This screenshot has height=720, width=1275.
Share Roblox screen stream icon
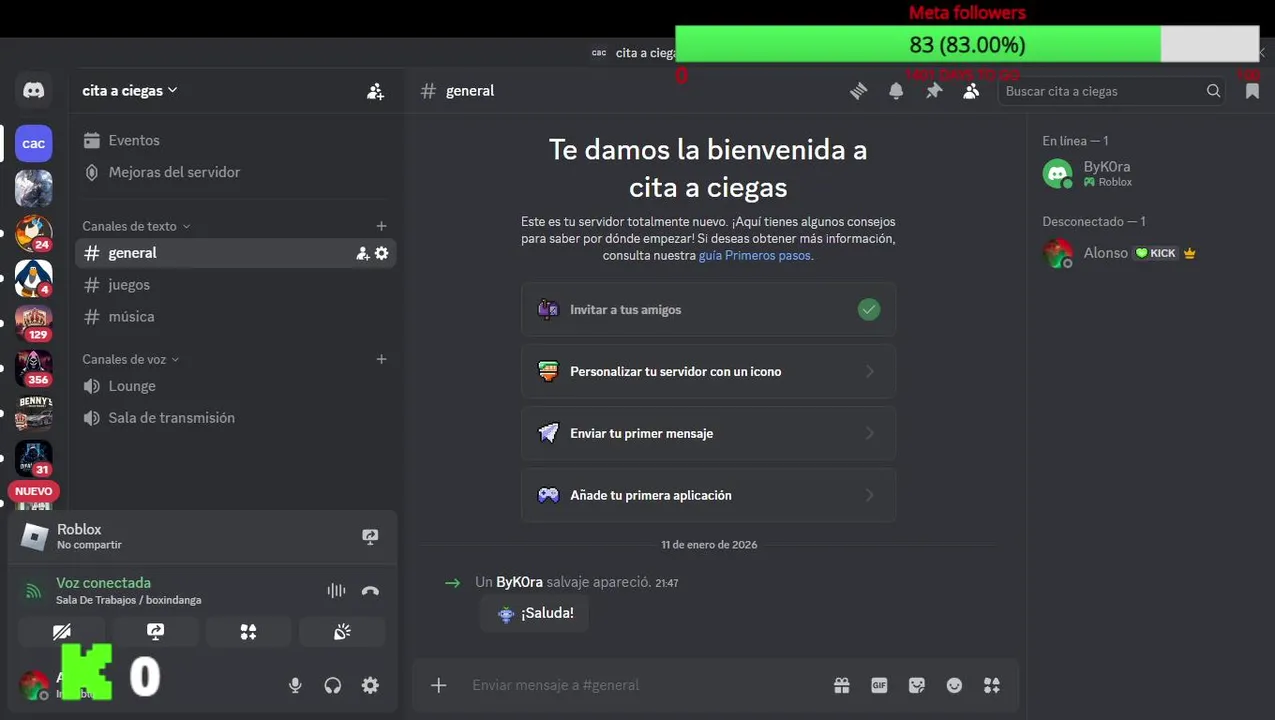pos(370,537)
